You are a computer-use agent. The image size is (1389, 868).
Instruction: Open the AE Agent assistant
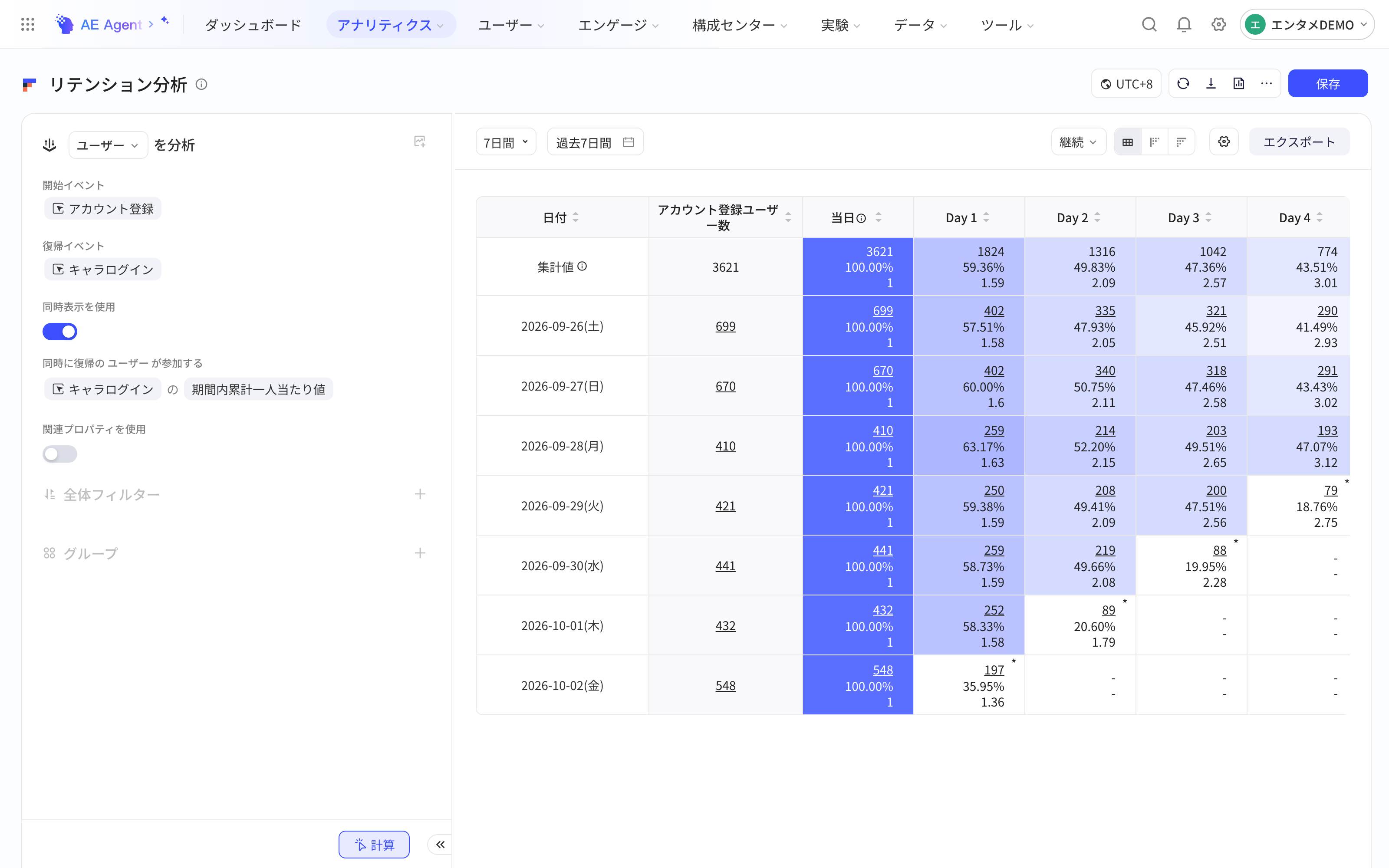pos(112,25)
